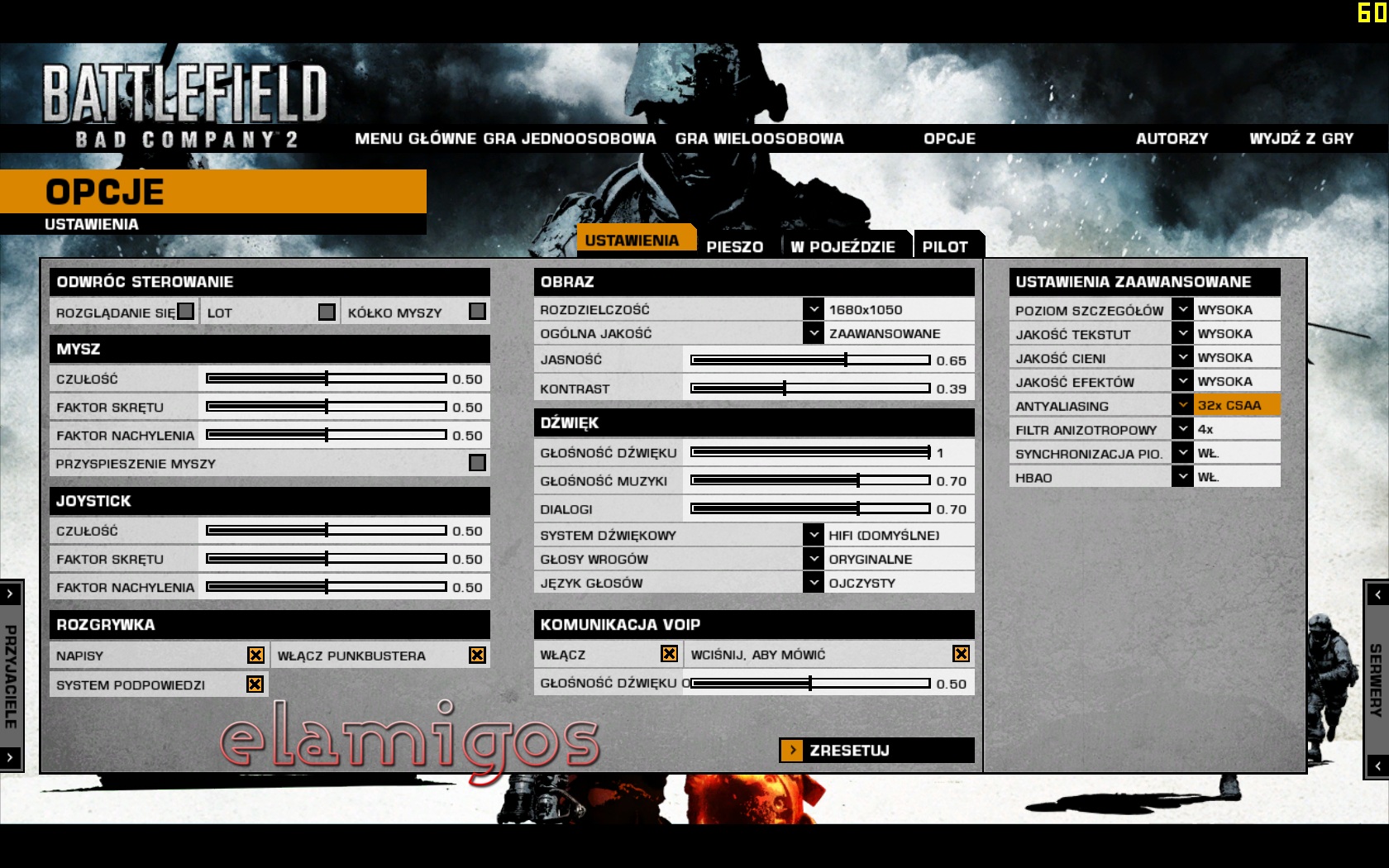Click the lower arrow on the Przyjaciele side panel
Image resolution: width=1389 pixels, height=868 pixels.
(10, 756)
